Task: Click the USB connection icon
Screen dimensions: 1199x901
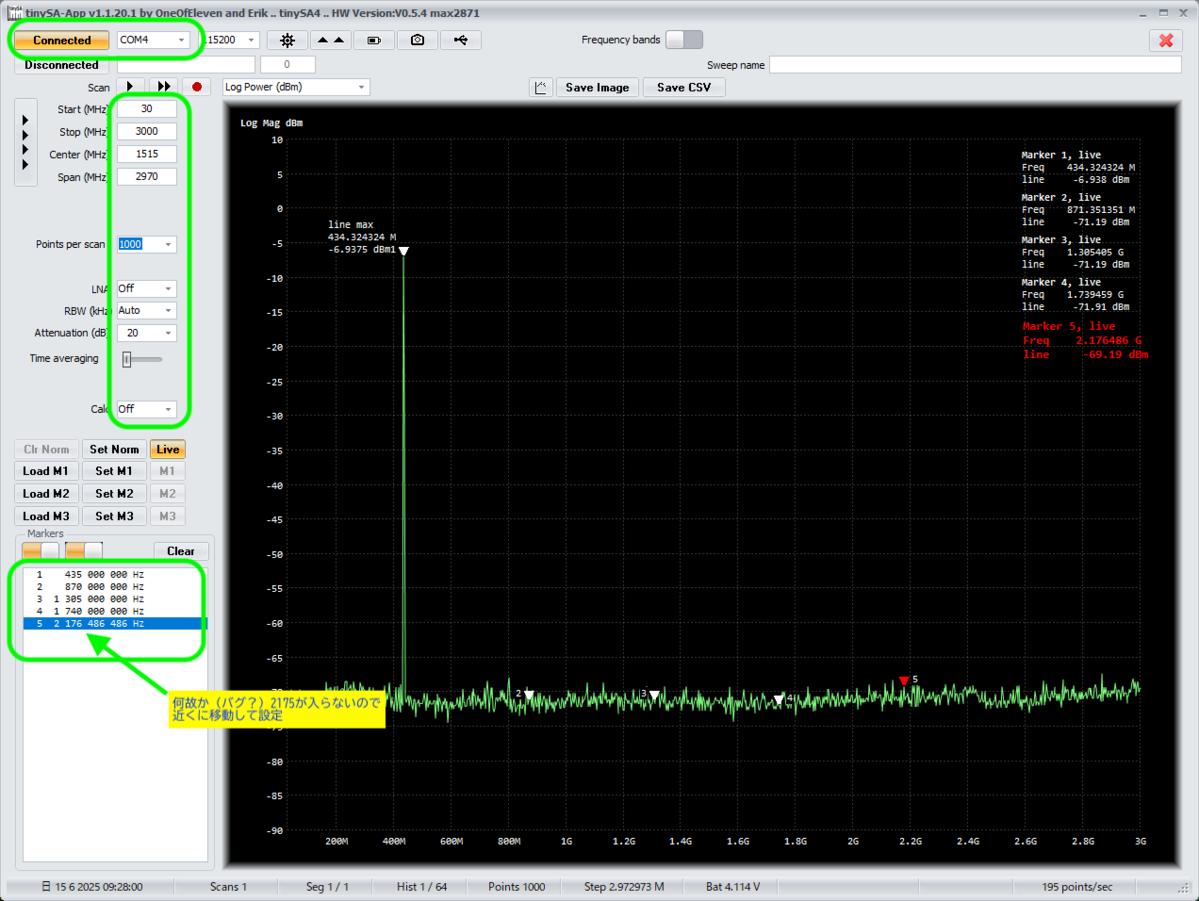Action: 460,40
